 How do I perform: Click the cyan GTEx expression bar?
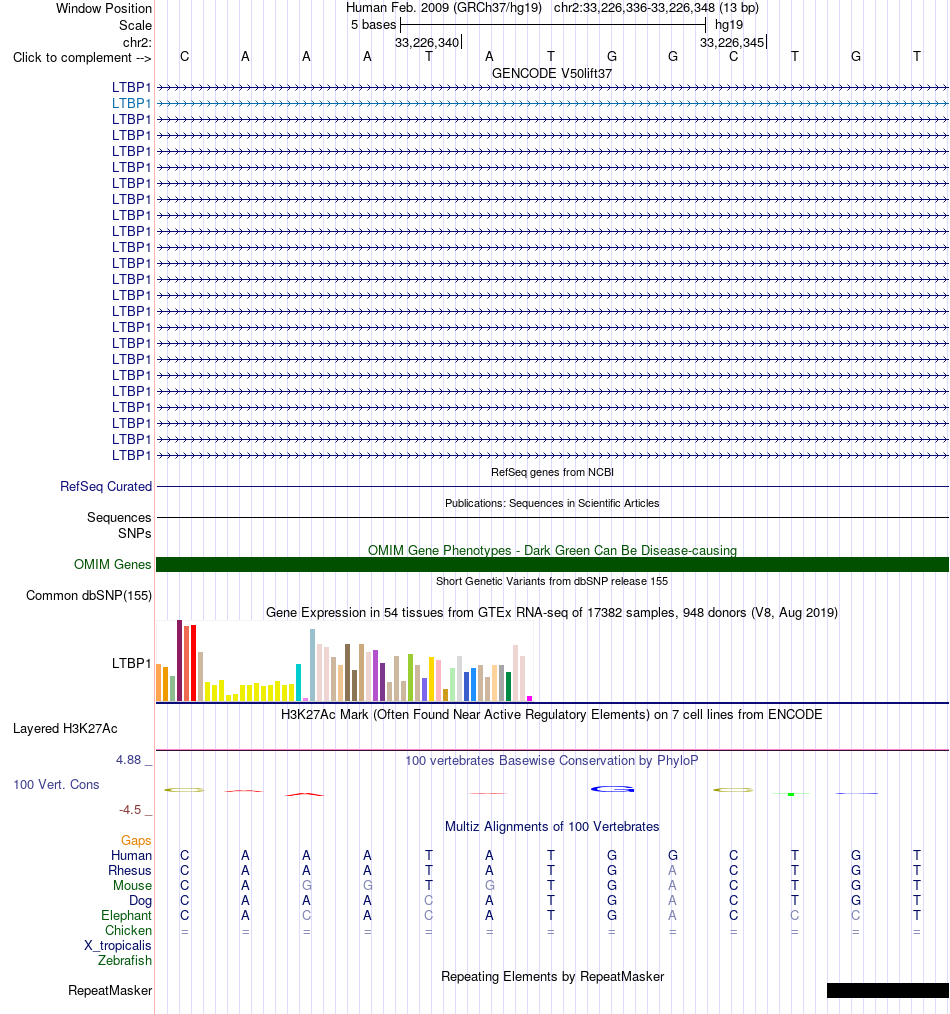(299, 682)
